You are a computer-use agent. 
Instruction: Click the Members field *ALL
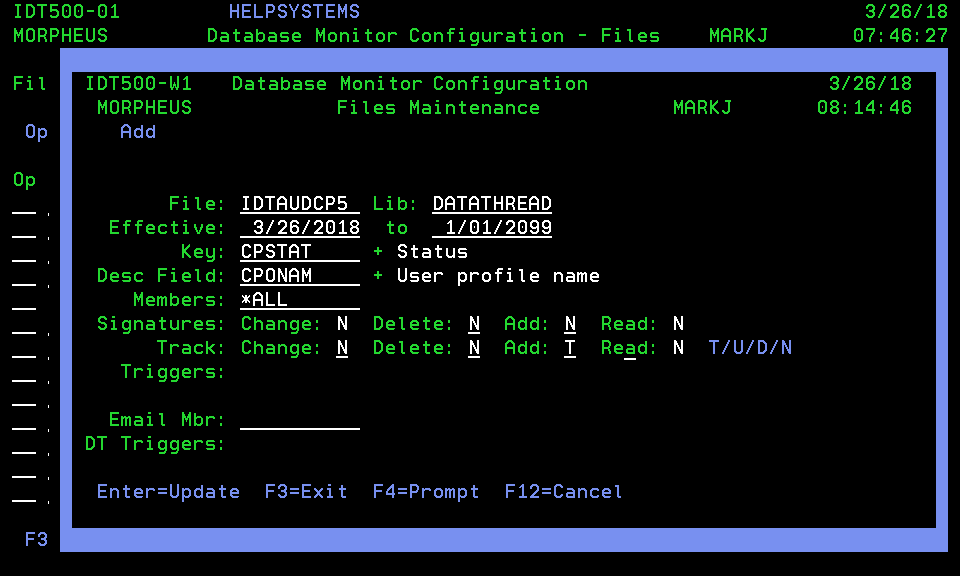(300, 299)
